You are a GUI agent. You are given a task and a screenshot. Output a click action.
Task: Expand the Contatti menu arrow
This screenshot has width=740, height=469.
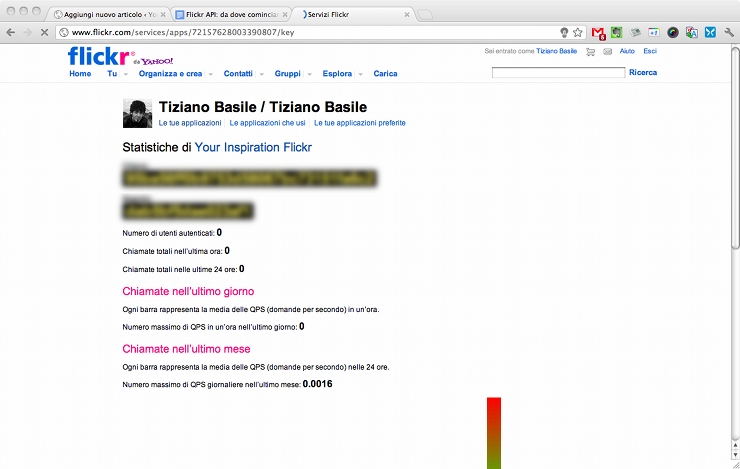(x=261, y=74)
